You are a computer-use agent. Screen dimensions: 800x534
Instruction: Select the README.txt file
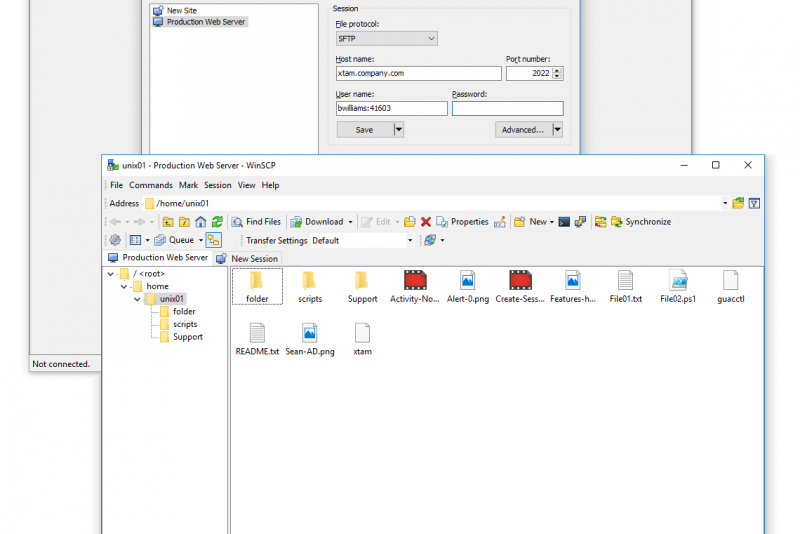point(257,338)
